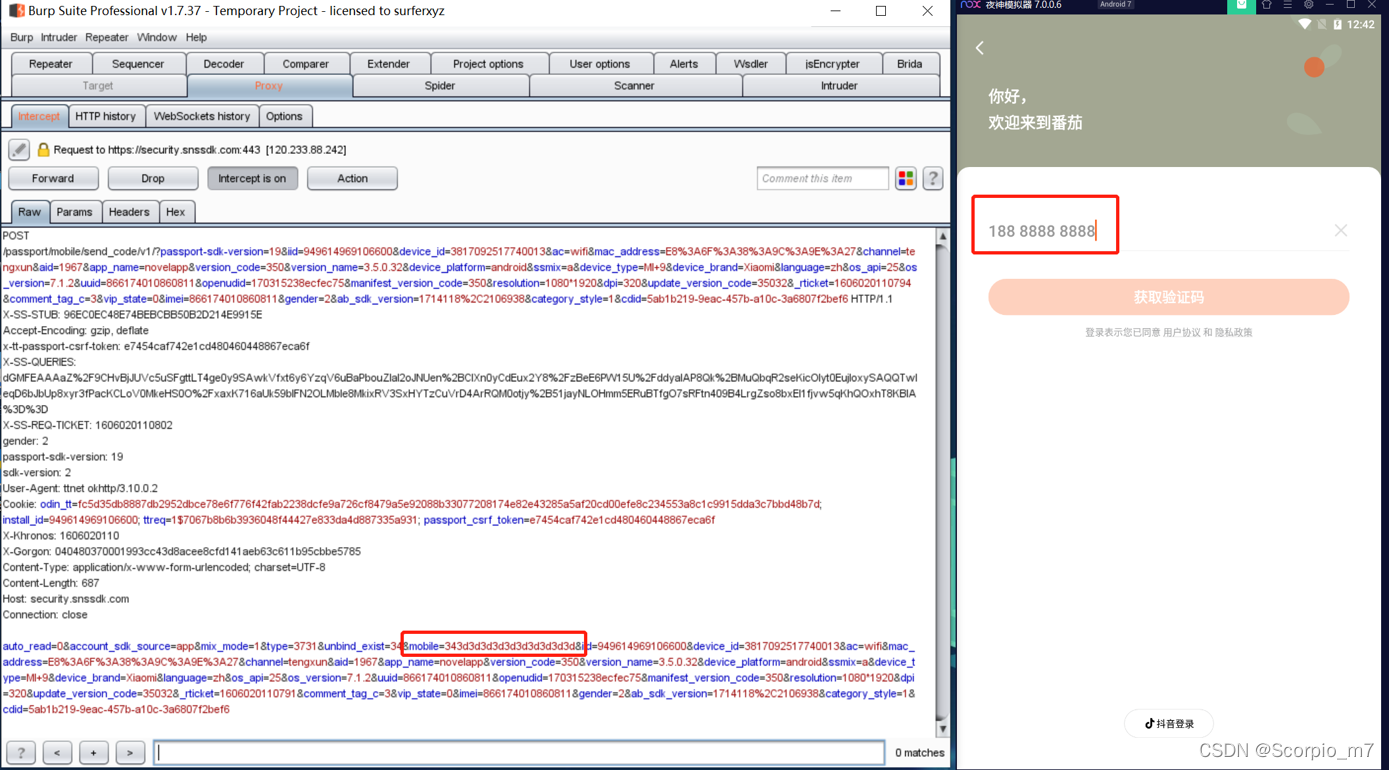Open the Nox hamburger menu icon
This screenshot has height=770, width=1389.
pyautogui.click(x=1287, y=5)
